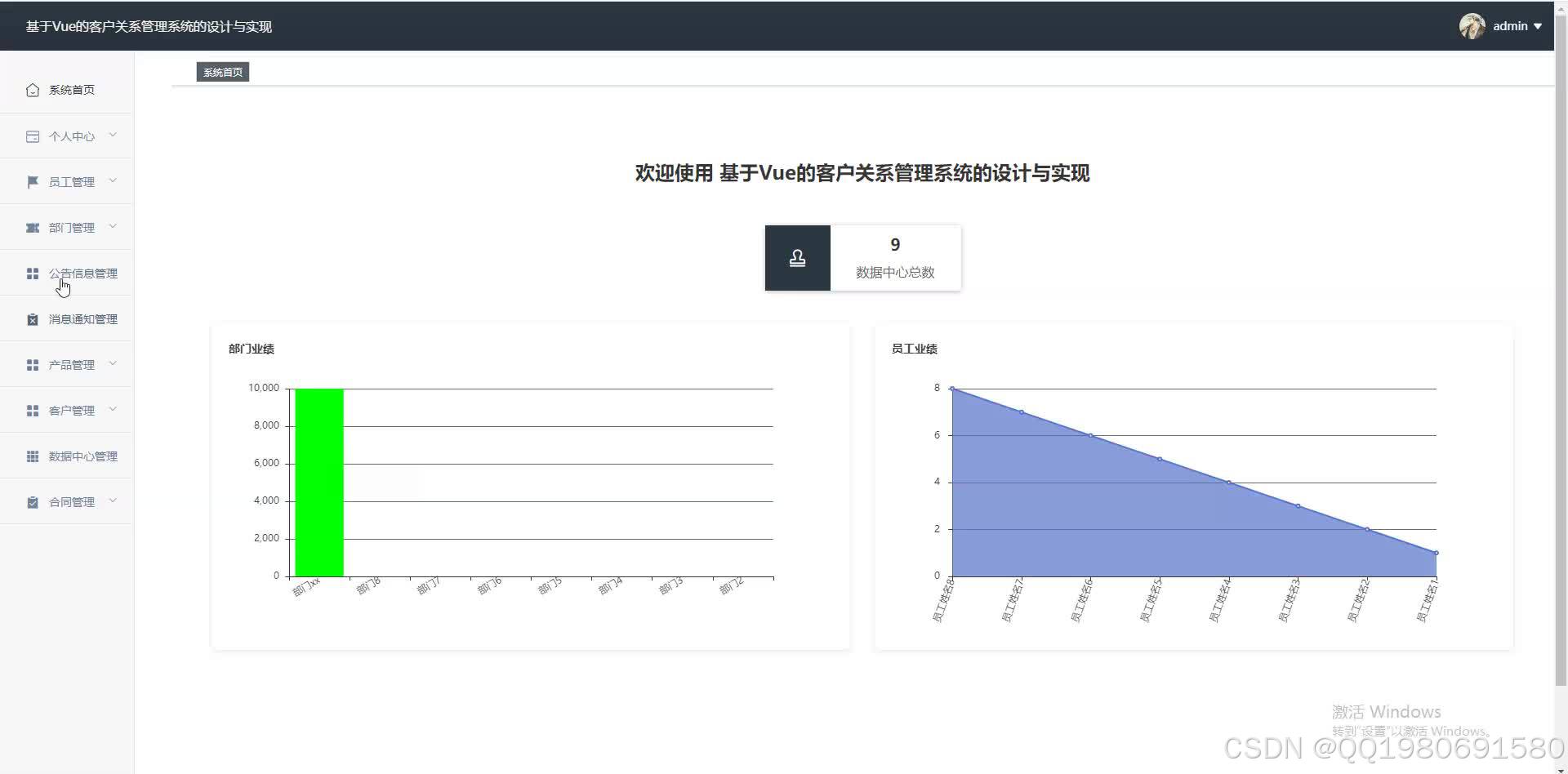Select the 系统首页 breadcrumb tab

(x=222, y=72)
